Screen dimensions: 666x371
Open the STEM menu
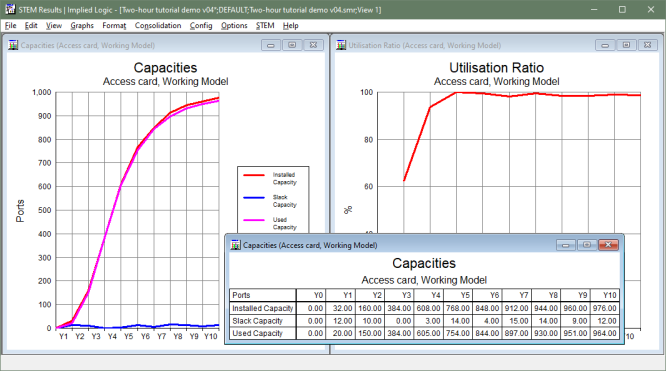(265, 26)
